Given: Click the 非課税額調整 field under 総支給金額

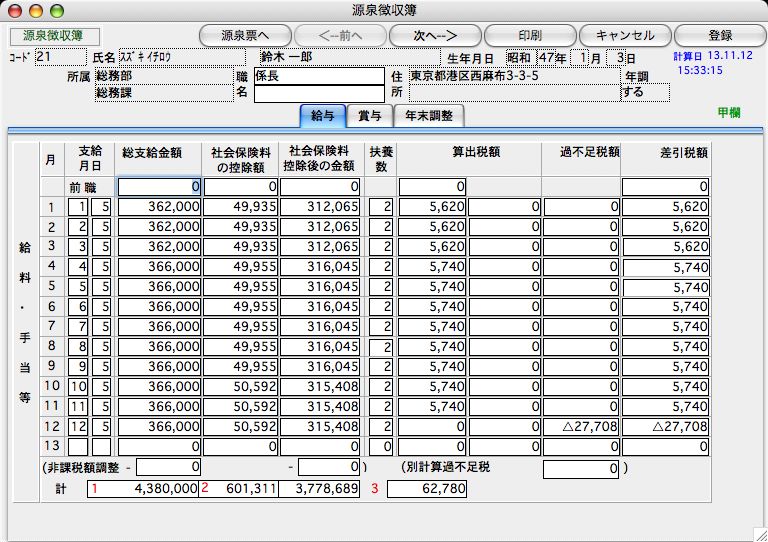Looking at the screenshot, I should (168, 467).
